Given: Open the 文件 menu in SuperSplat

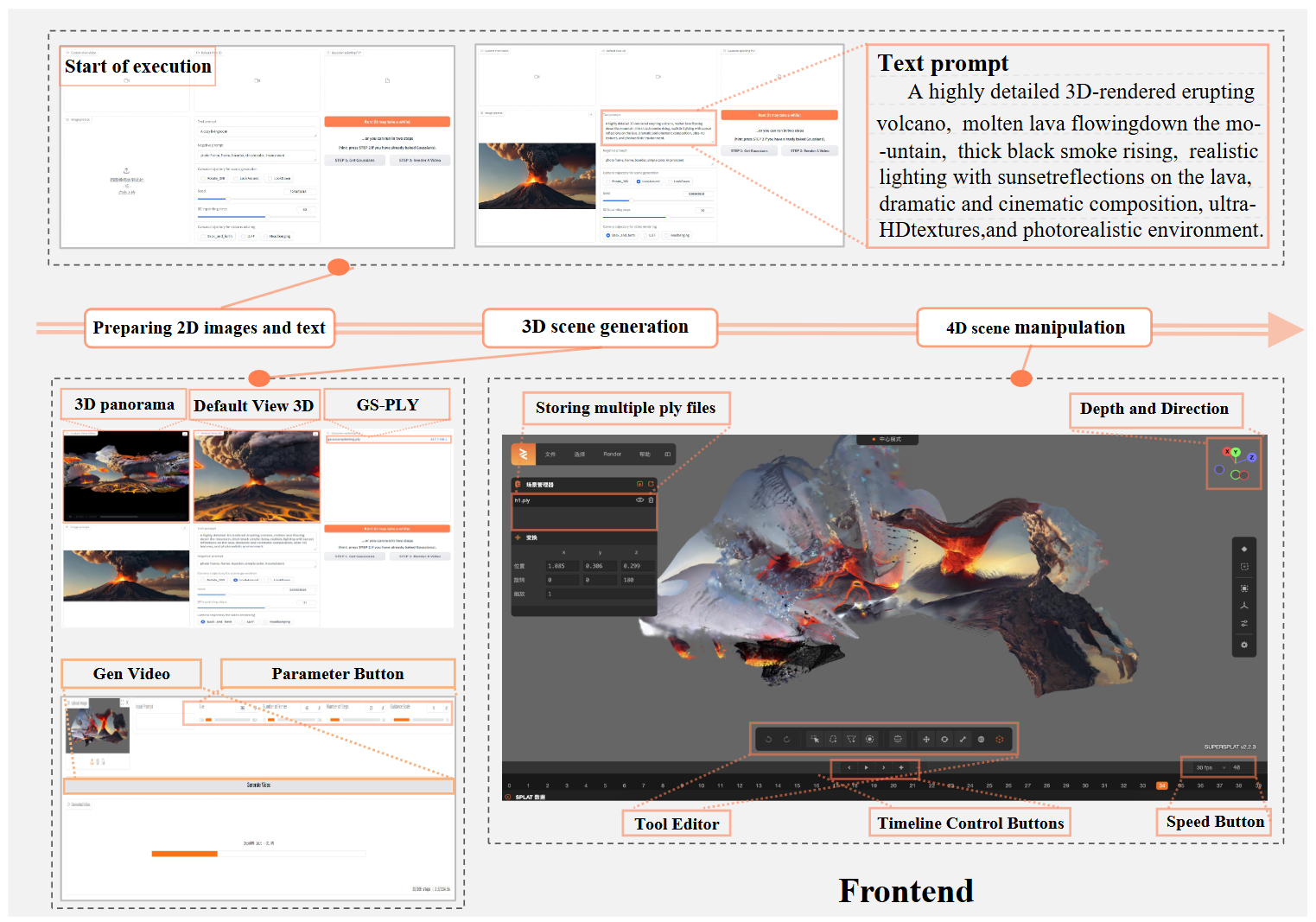Looking at the screenshot, I should click(x=550, y=455).
